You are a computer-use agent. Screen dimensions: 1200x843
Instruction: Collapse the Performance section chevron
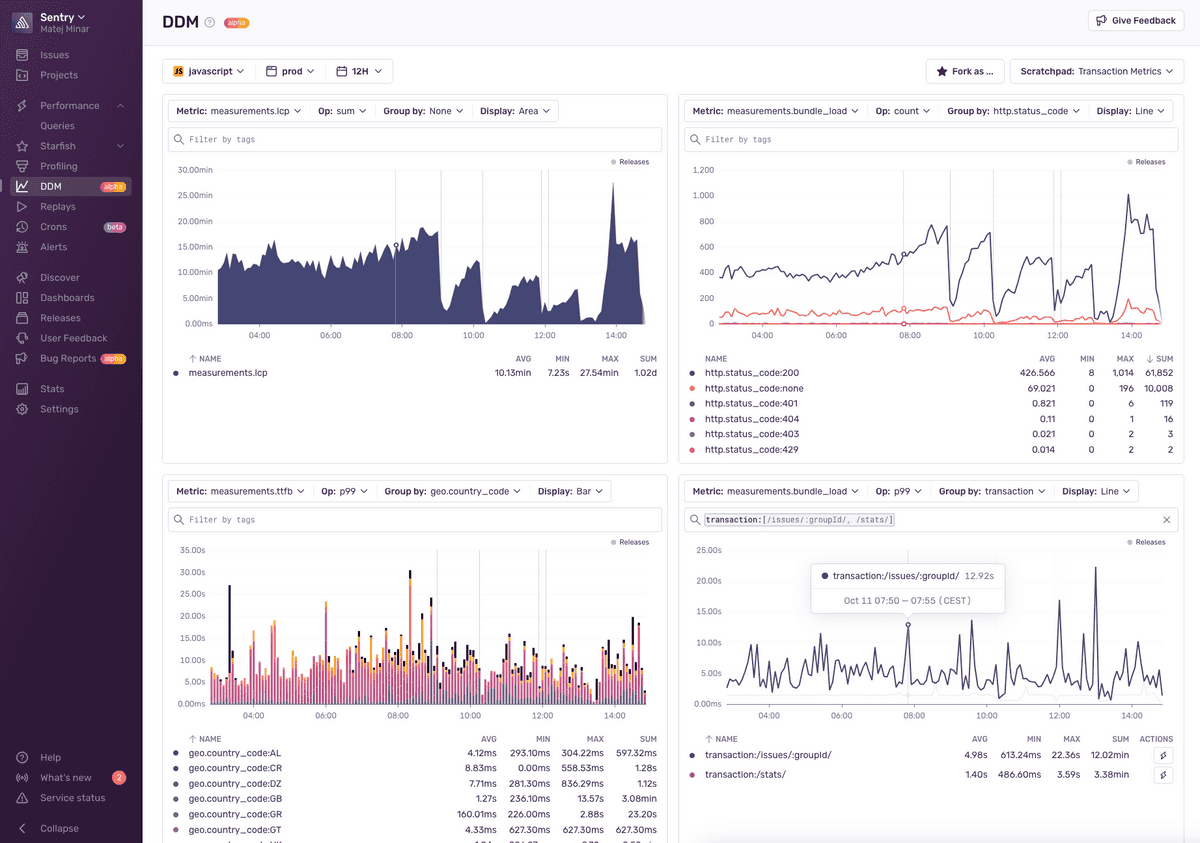click(120, 106)
